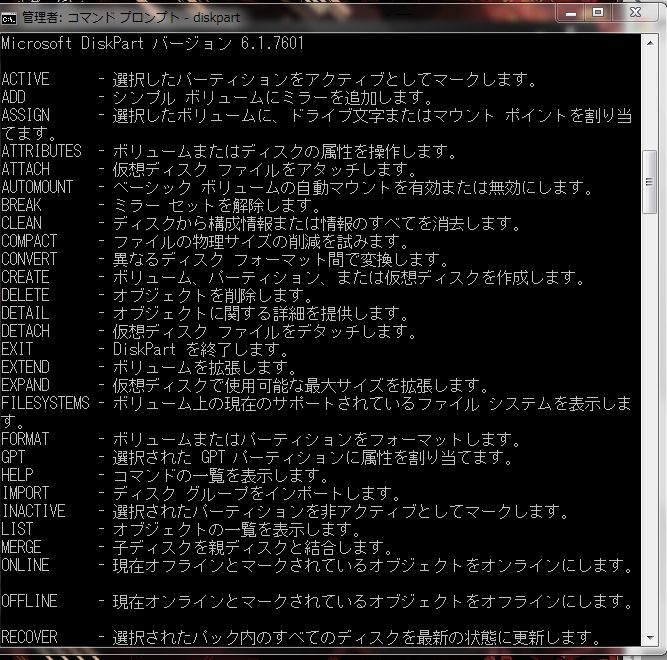Click the OFFLINE command name
Screen dimensions: 667x660
click(x=29, y=601)
